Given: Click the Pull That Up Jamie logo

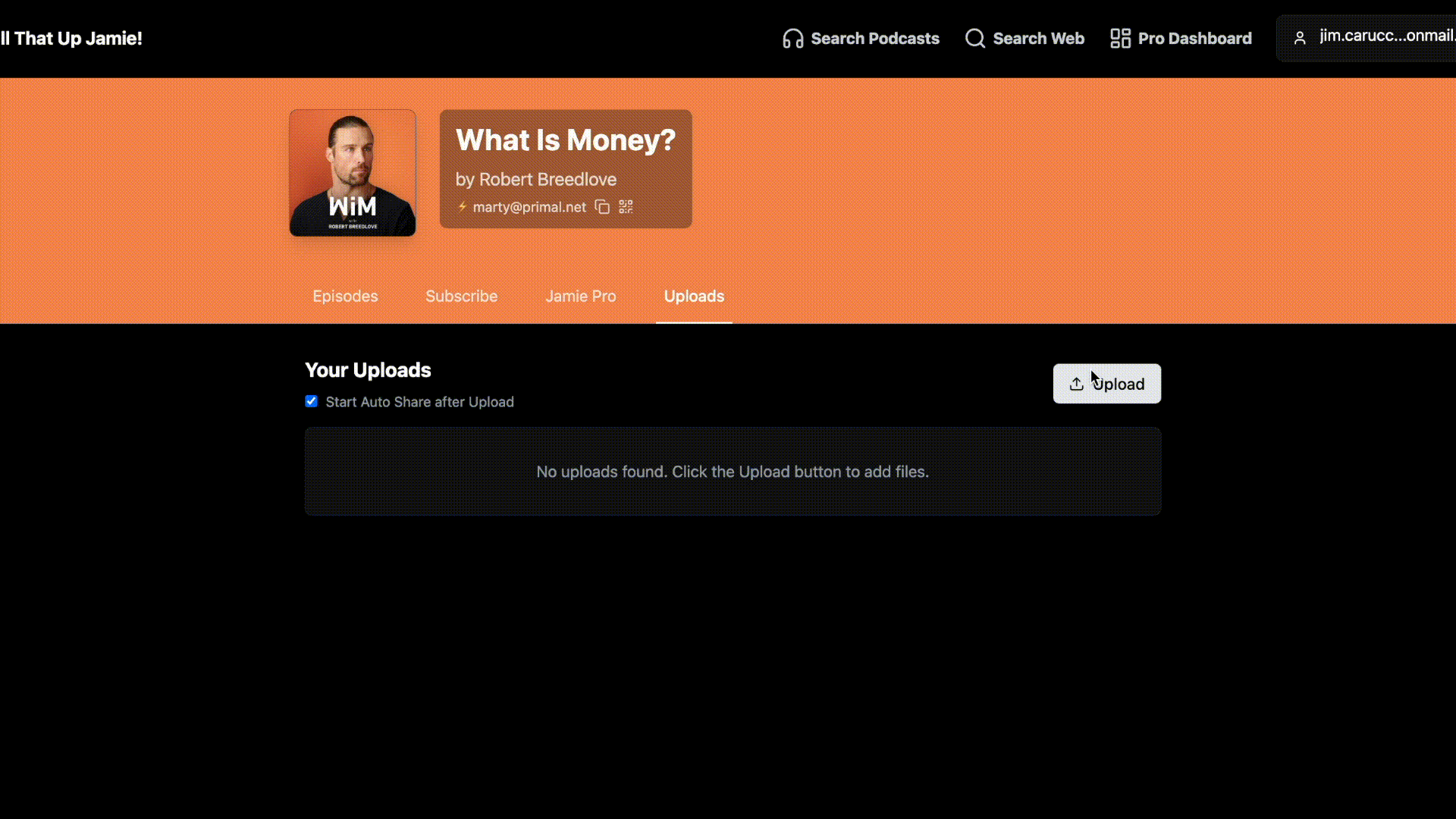Looking at the screenshot, I should pos(71,39).
